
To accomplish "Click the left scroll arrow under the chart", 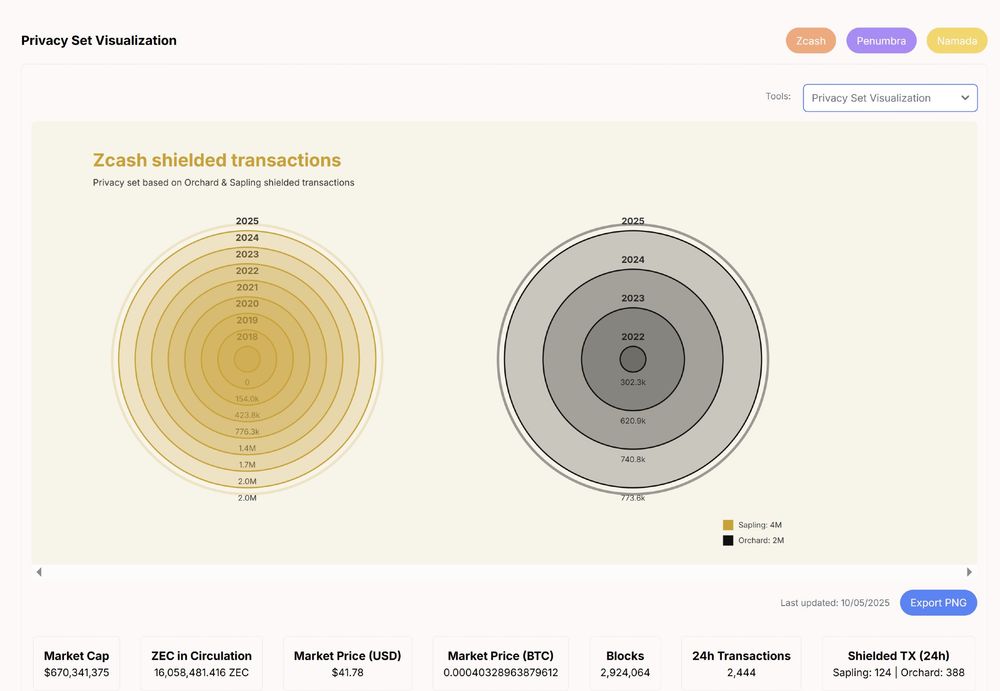I will (x=39, y=572).
